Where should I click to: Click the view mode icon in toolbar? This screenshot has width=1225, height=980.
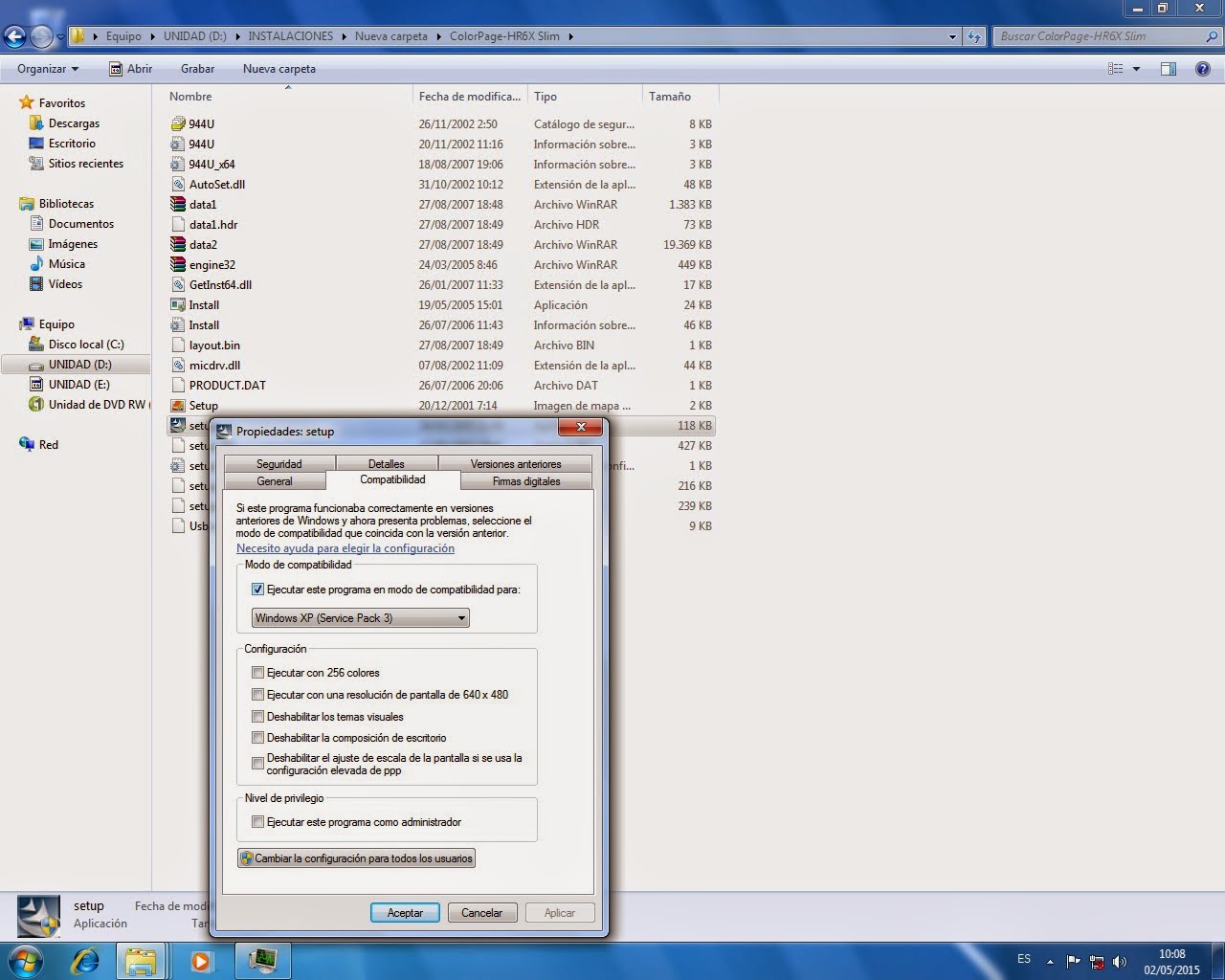(1115, 69)
